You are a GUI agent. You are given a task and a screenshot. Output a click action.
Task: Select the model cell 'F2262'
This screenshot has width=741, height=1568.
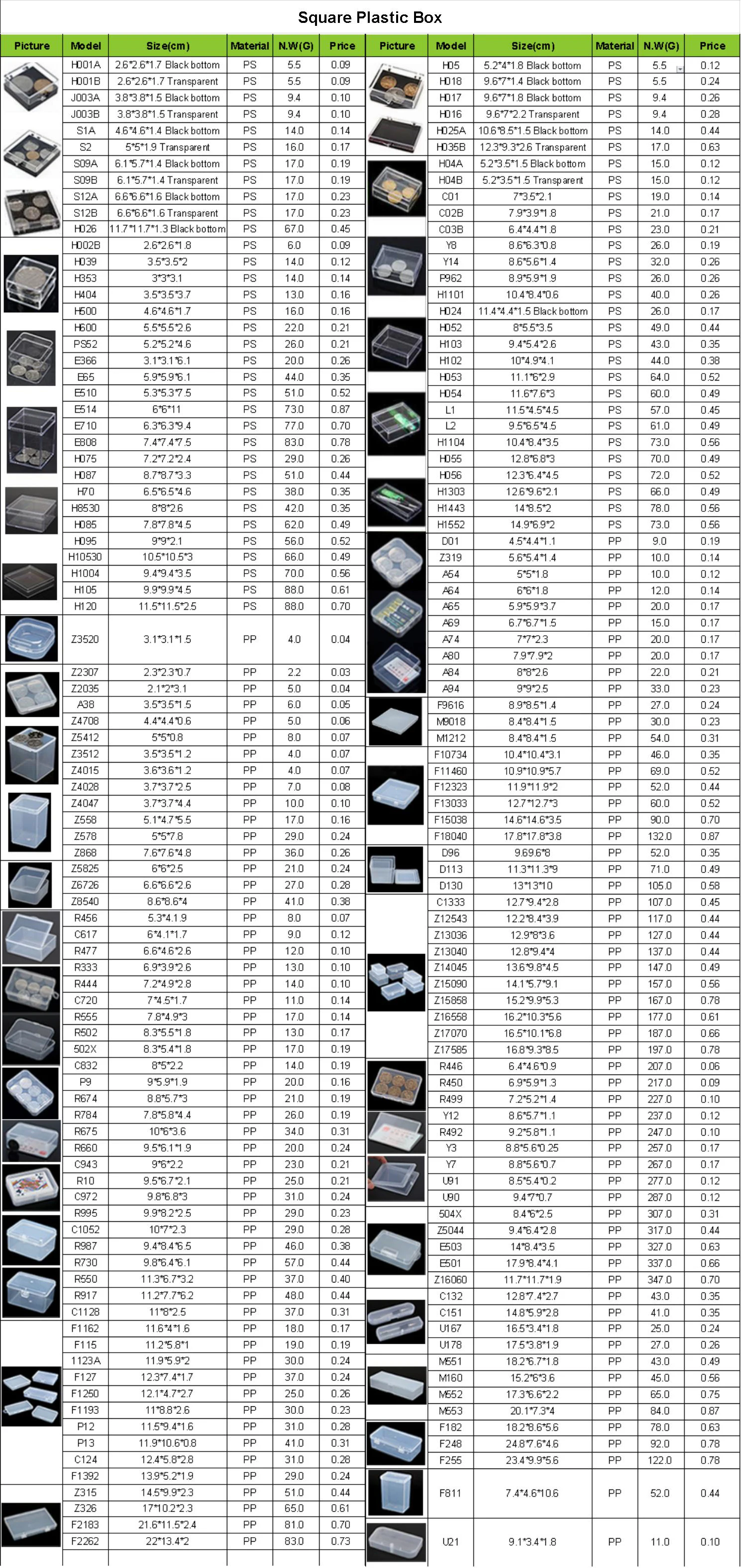click(x=85, y=1541)
